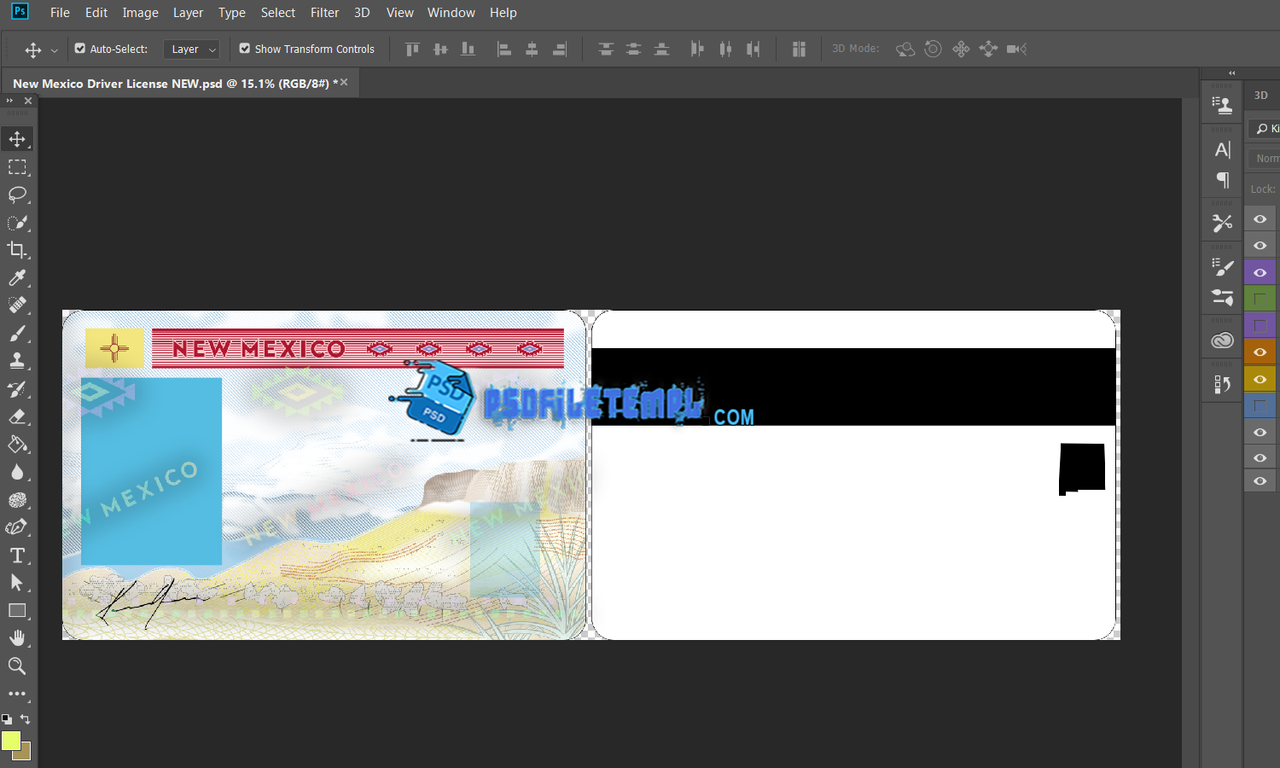
Task: Select the Crop tool
Action: coord(17,250)
